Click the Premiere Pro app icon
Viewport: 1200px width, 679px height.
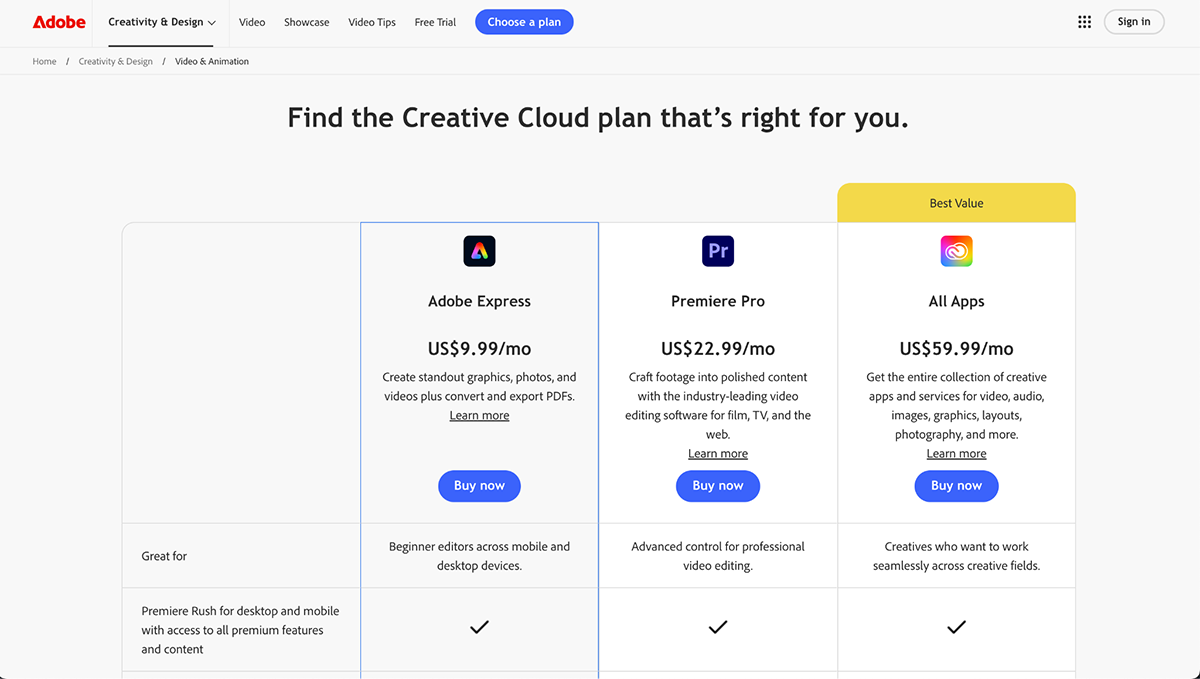(x=718, y=251)
